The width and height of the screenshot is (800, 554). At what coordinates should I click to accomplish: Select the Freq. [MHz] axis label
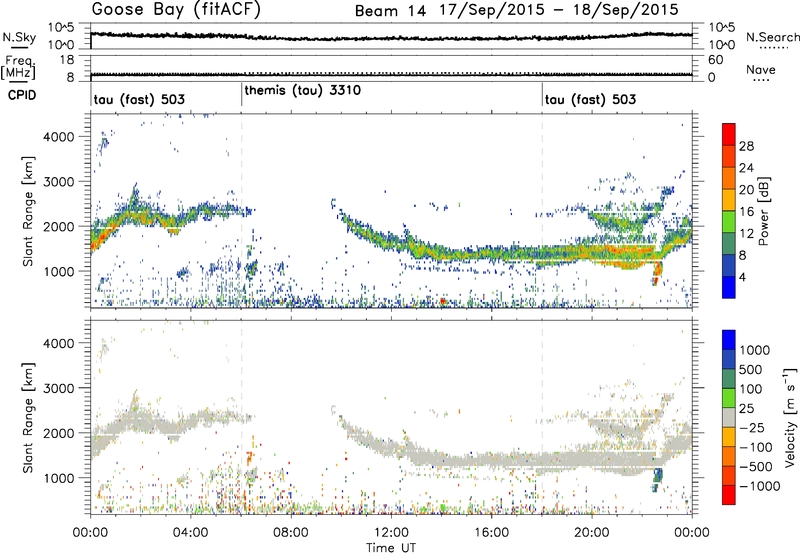point(18,67)
